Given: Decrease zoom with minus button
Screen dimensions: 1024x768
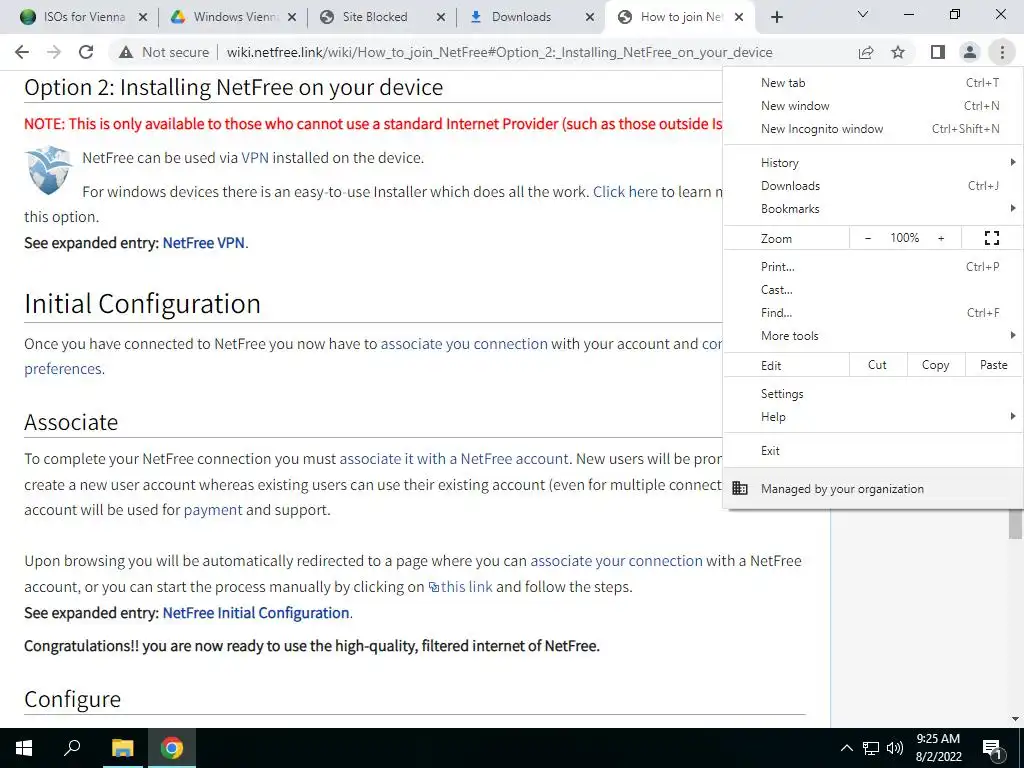Looking at the screenshot, I should pos(868,238).
